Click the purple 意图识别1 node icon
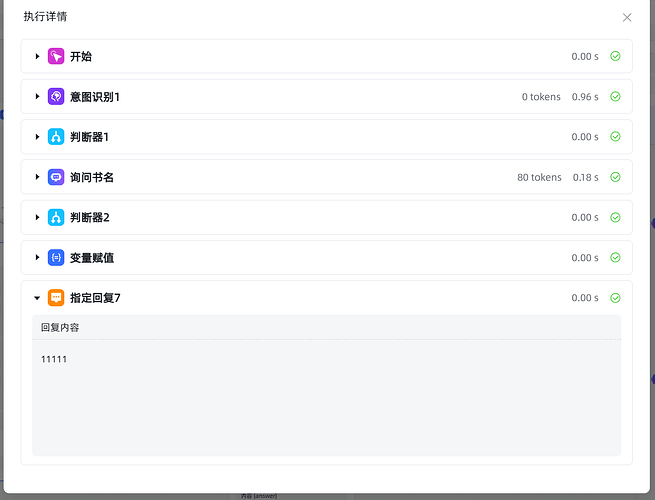Image resolution: width=655 pixels, height=500 pixels. tap(56, 97)
